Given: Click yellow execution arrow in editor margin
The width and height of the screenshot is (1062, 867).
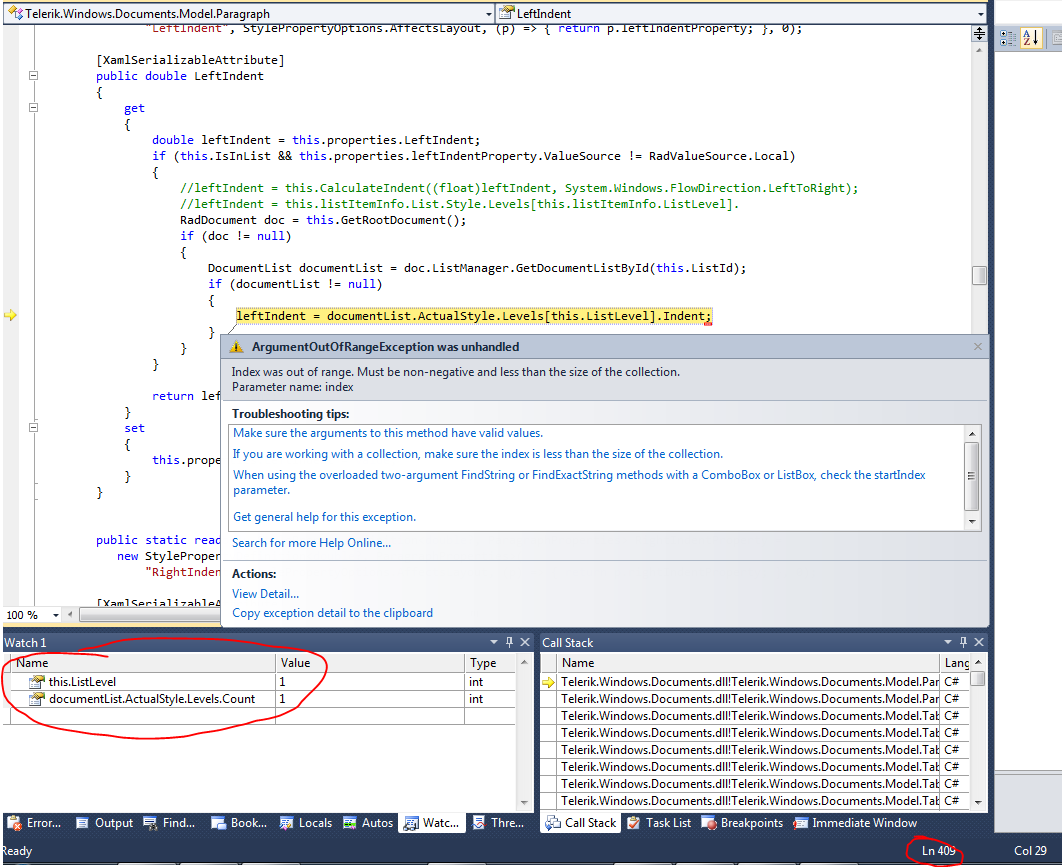Looking at the screenshot, I should pyautogui.click(x=11, y=316).
